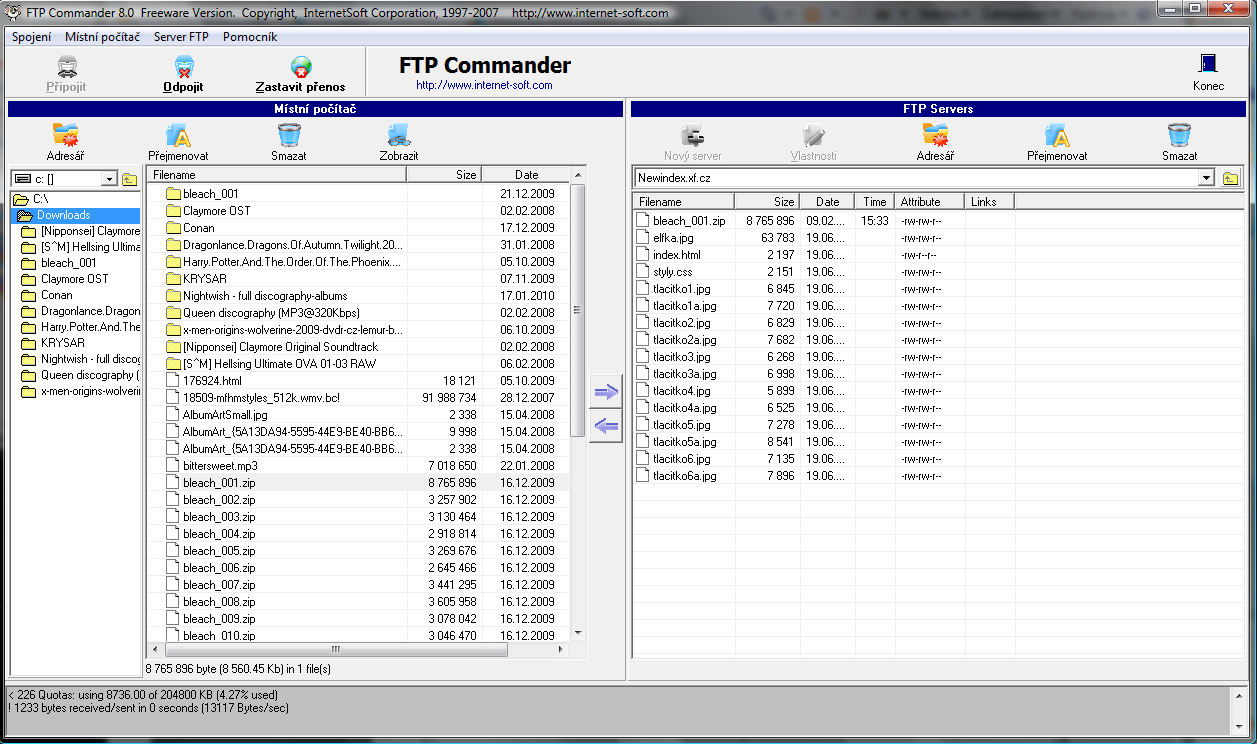
Task: Select Conan folder in the tree
Action: point(56,295)
